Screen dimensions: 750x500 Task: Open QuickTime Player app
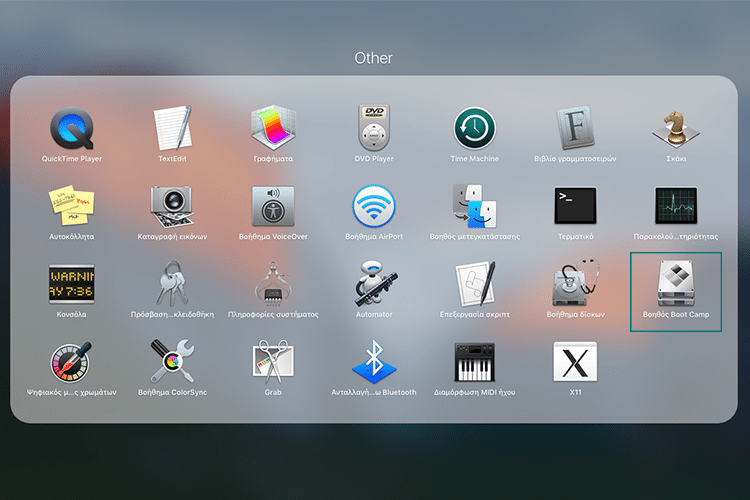point(72,128)
